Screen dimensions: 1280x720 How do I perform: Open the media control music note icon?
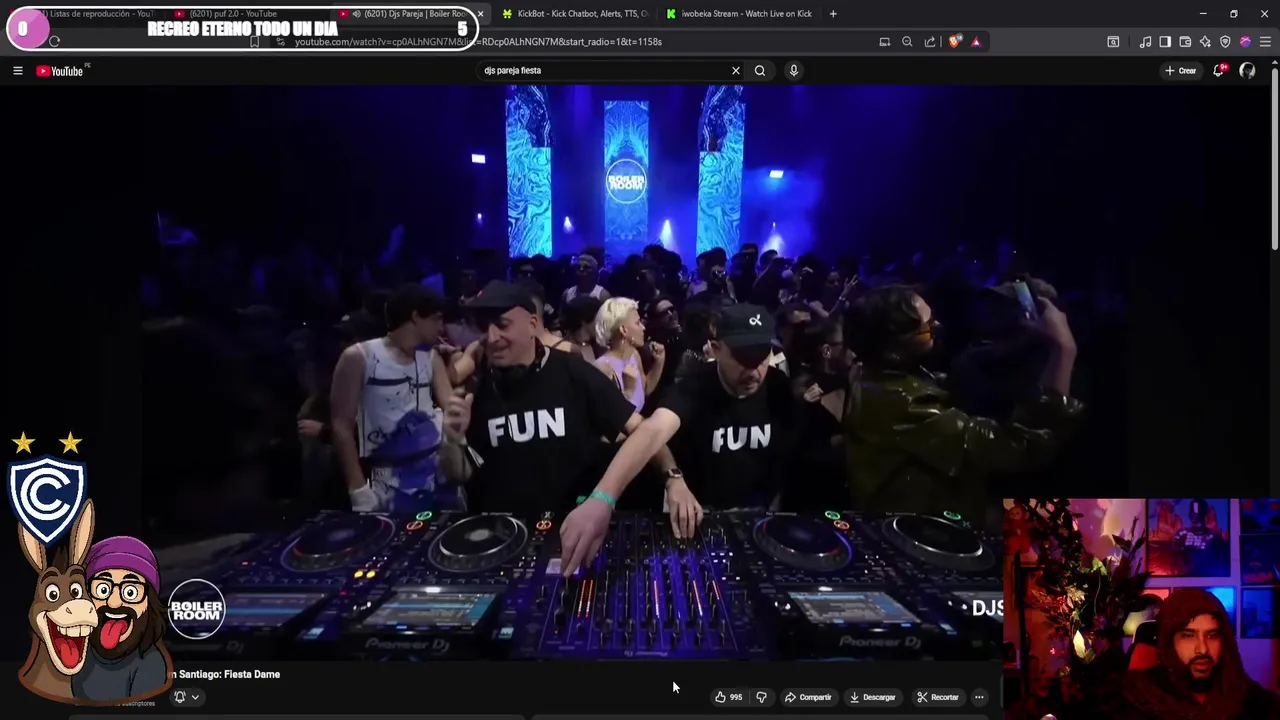1145,42
